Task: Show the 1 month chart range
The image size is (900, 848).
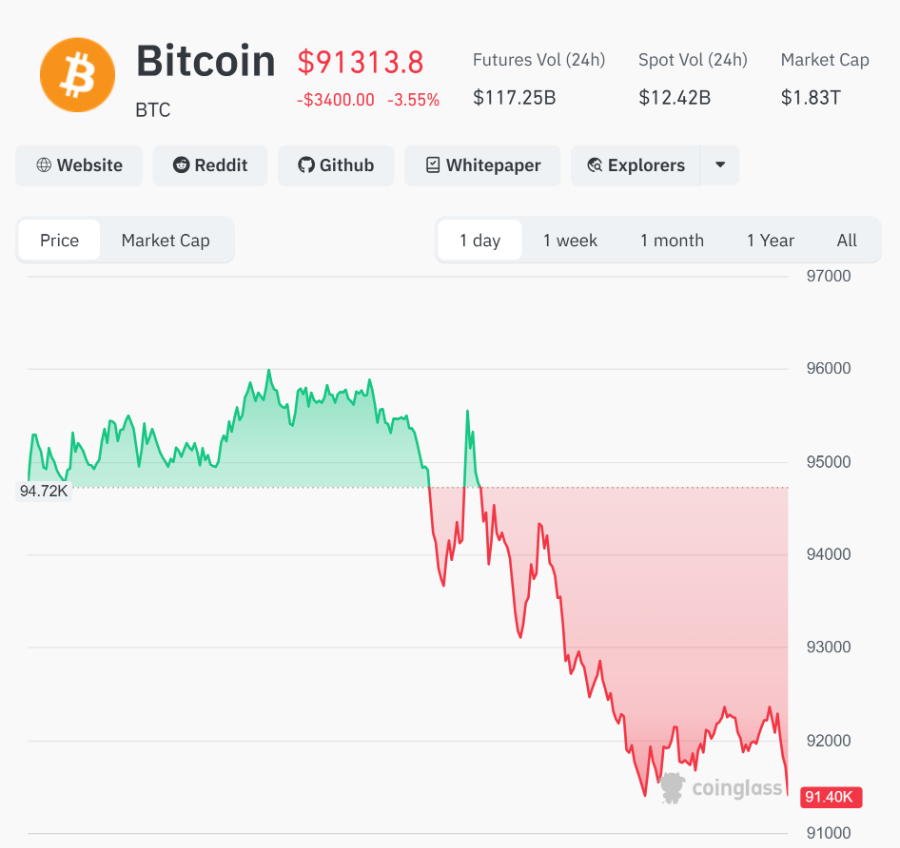Action: click(x=672, y=240)
